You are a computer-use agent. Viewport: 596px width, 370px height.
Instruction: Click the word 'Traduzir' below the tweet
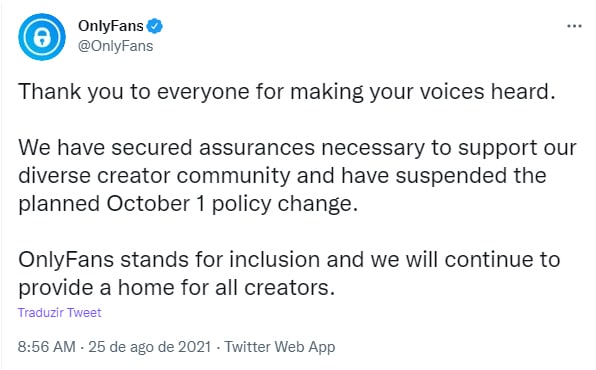pyautogui.click(x=41, y=313)
